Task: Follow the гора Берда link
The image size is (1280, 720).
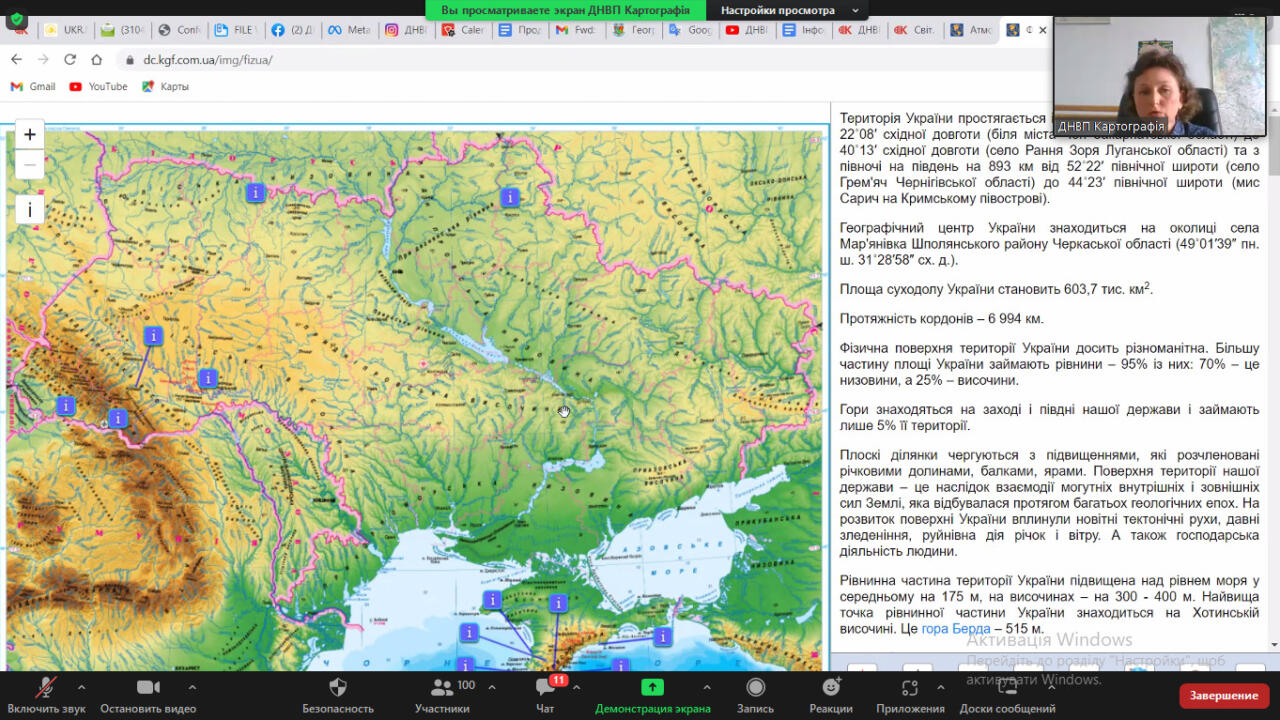Action: pyautogui.click(x=956, y=629)
